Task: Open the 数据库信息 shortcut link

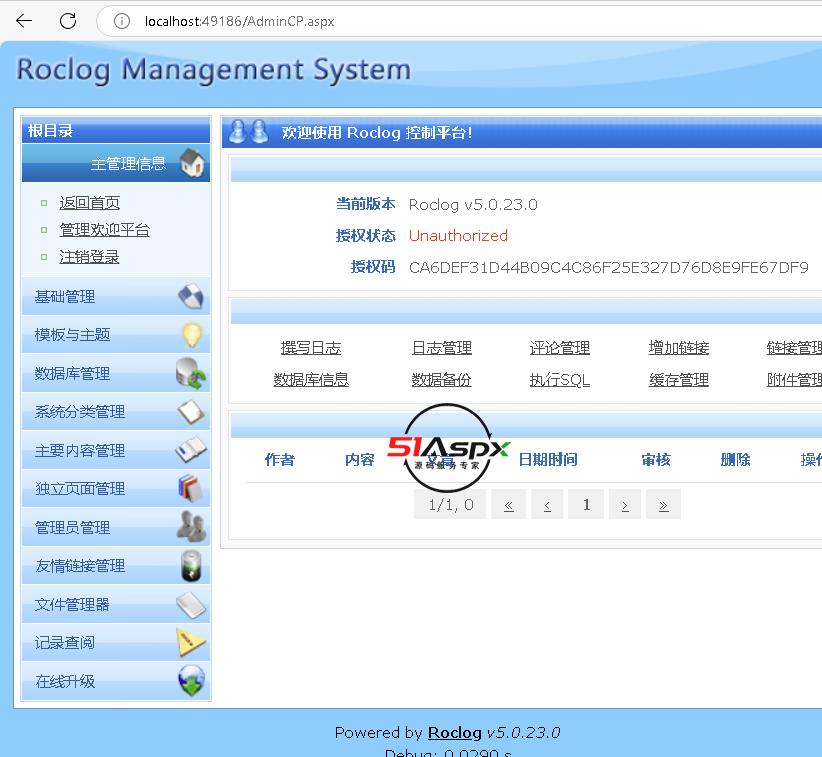Action: [x=311, y=380]
